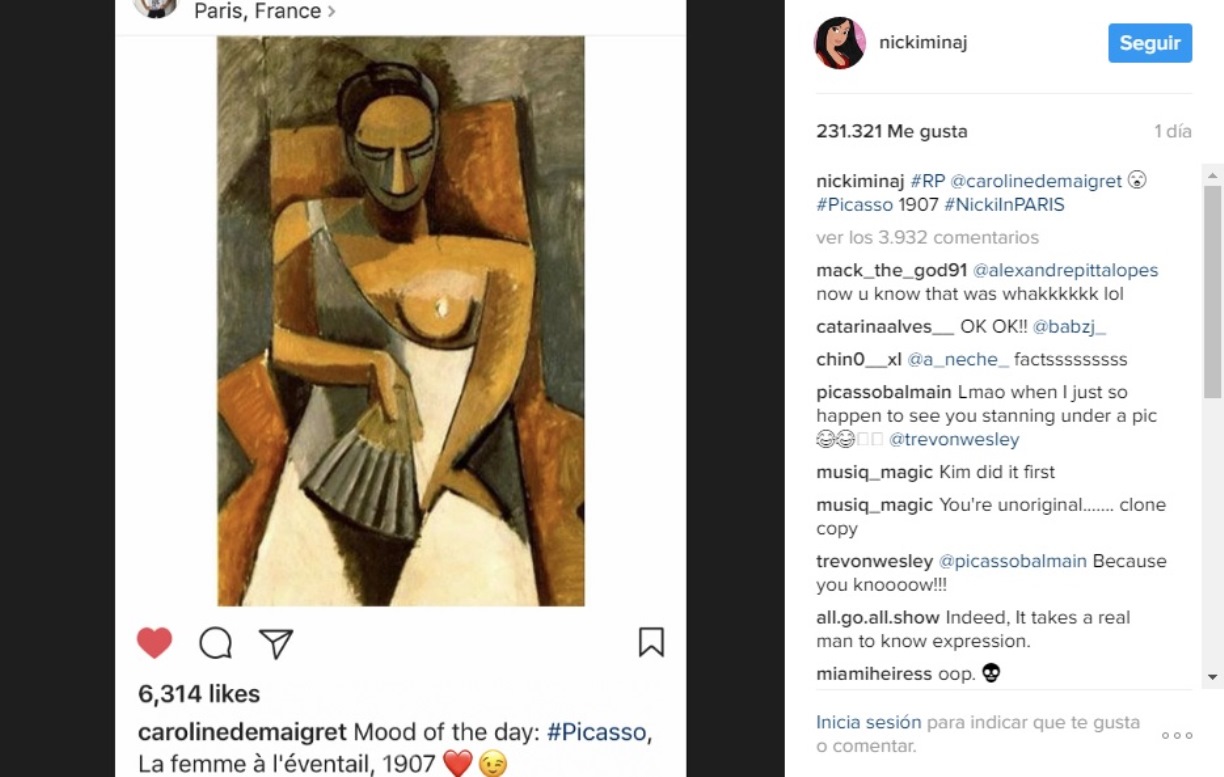
Task: Open the Paris, France location chevron
Action: point(331,12)
